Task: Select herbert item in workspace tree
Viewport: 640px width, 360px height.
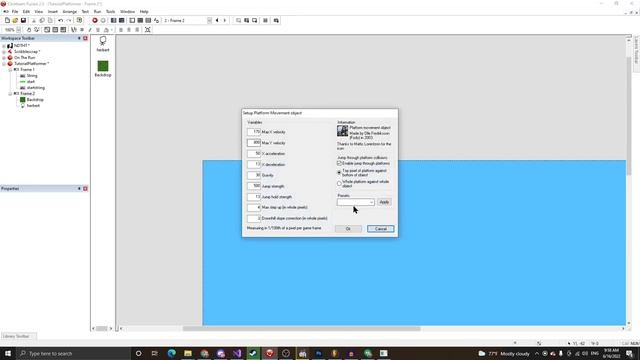Action: pyautogui.click(x=33, y=106)
